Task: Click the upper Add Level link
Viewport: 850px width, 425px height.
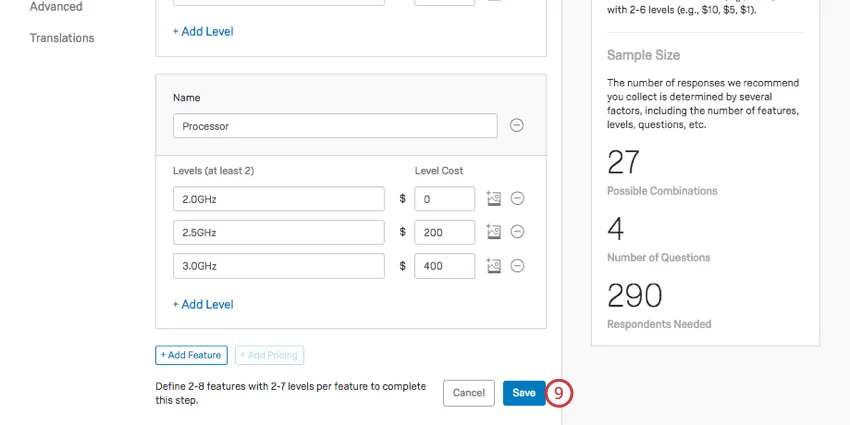Action: (203, 31)
